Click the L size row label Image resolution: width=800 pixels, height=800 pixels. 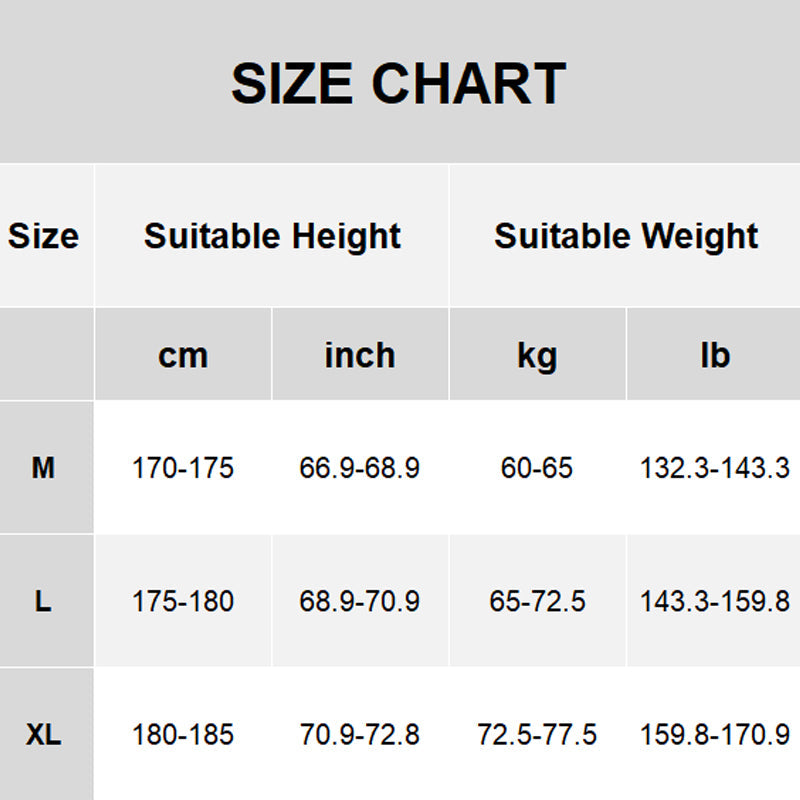pyautogui.click(x=43, y=601)
